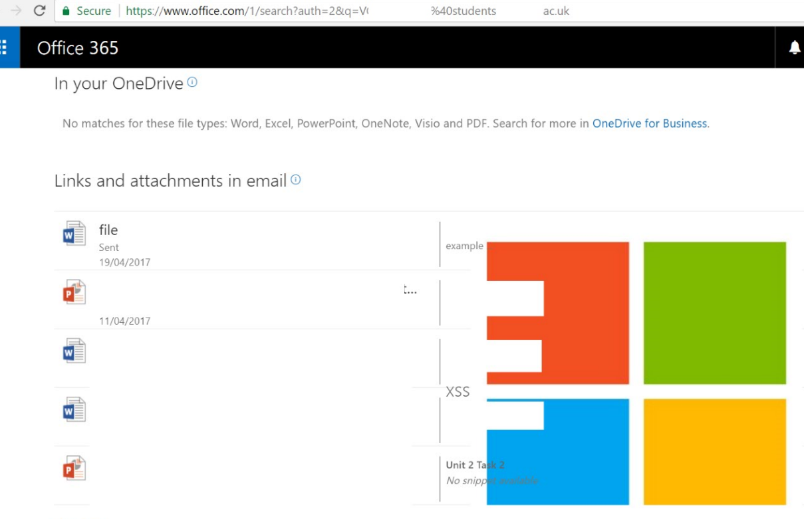Go forward in browser history
Screen dimensions: 804x519
[16, 11]
